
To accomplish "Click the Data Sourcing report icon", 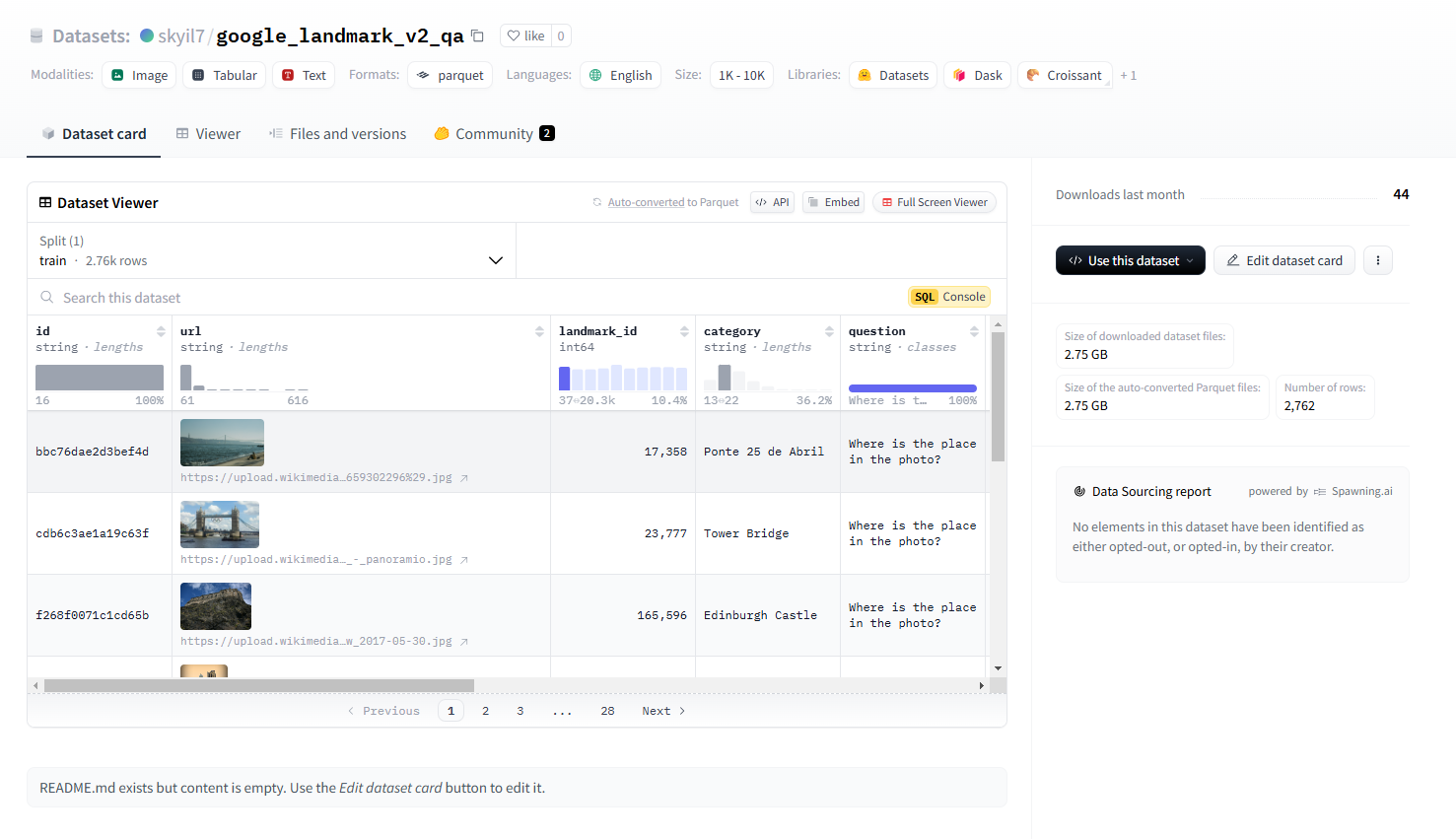I will click(1079, 491).
